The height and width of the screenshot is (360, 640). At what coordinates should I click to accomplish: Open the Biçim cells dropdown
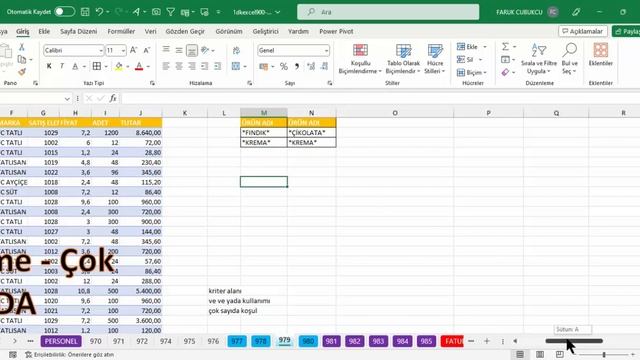pos(471,72)
